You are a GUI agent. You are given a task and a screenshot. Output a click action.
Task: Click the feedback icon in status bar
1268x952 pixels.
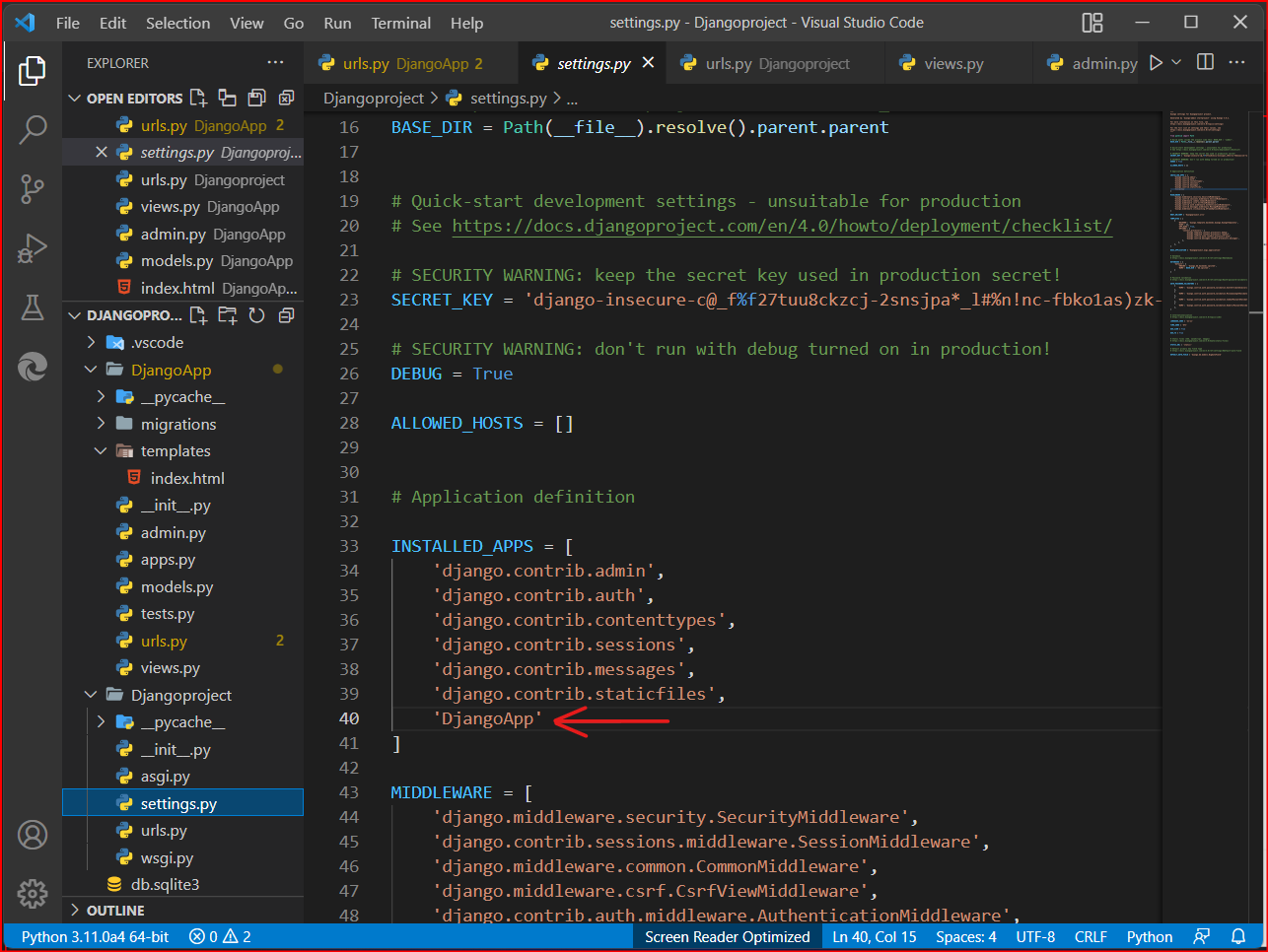point(1201,936)
